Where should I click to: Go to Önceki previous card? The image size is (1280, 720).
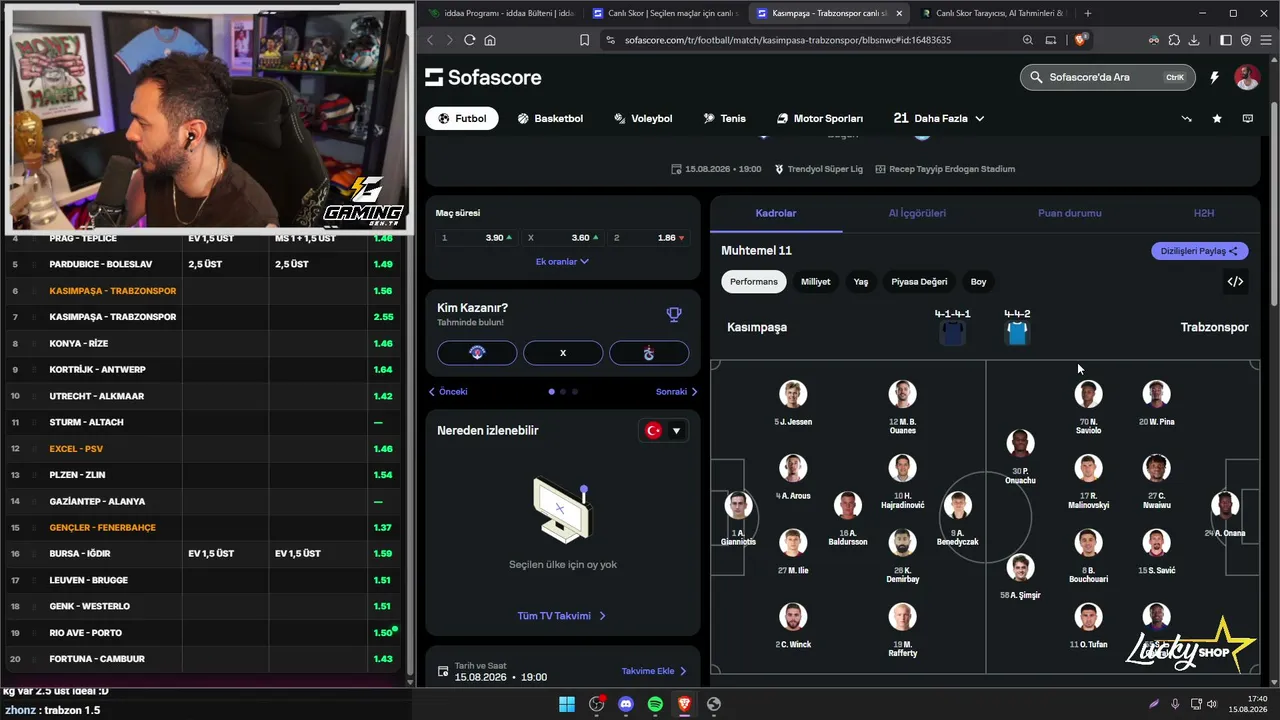pos(448,392)
